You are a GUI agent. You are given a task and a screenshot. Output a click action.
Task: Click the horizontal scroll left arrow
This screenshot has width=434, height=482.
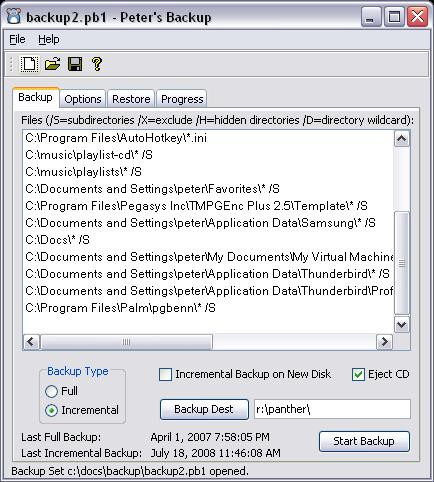(x=31, y=342)
